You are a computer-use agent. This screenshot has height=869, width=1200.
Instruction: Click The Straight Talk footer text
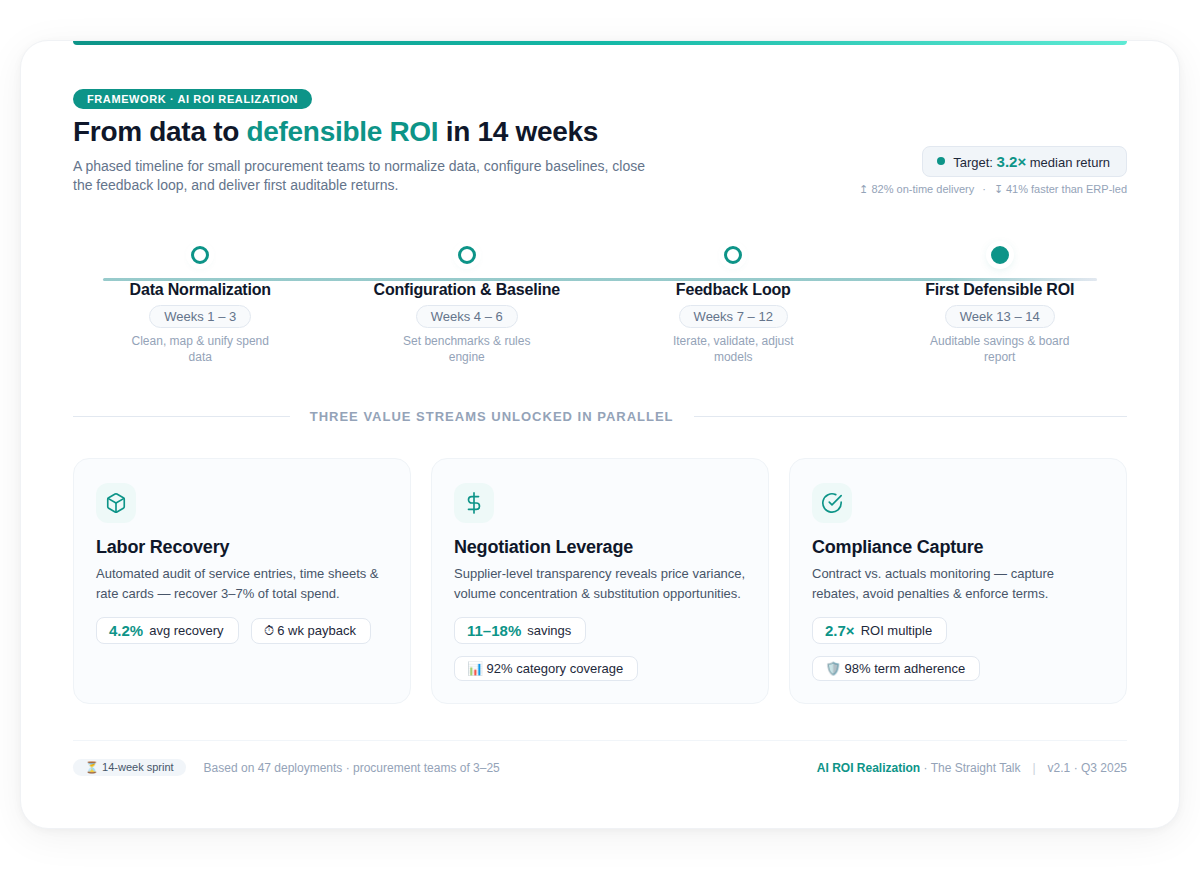pyautogui.click(x=975, y=768)
